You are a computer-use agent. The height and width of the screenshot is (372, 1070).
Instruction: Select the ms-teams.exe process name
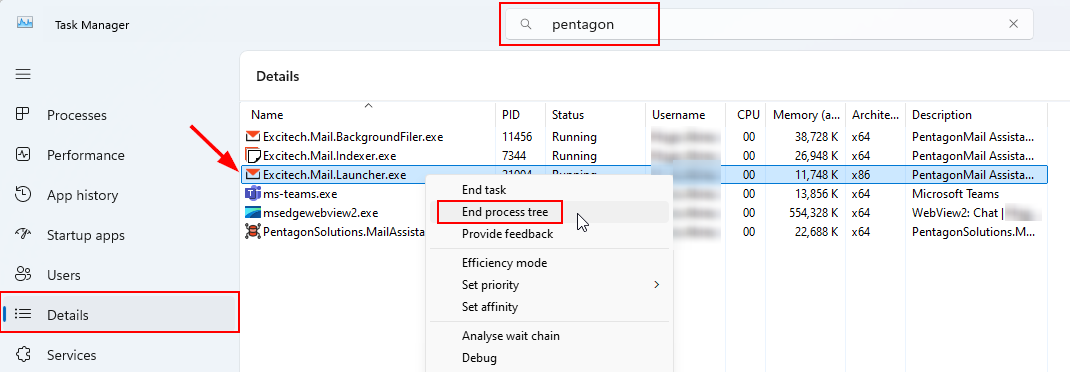click(300, 194)
